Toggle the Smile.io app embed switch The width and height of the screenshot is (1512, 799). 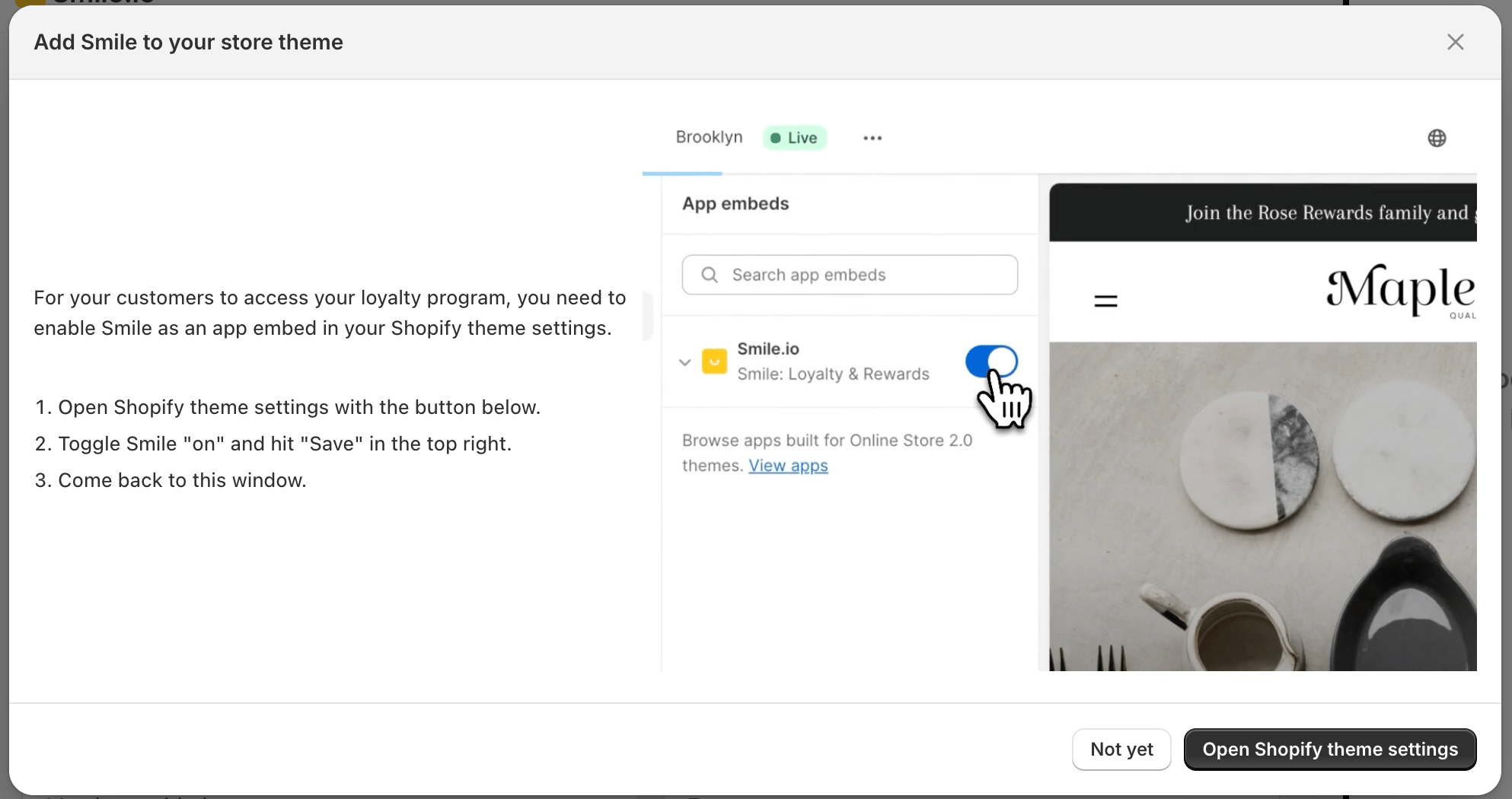991,361
